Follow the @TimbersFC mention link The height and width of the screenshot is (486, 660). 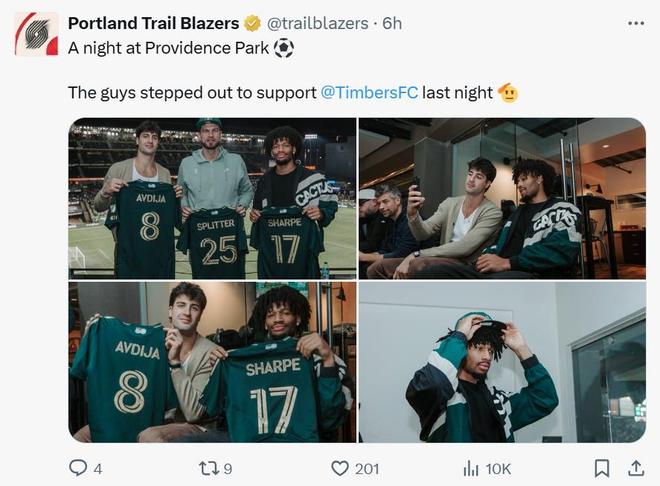(368, 92)
